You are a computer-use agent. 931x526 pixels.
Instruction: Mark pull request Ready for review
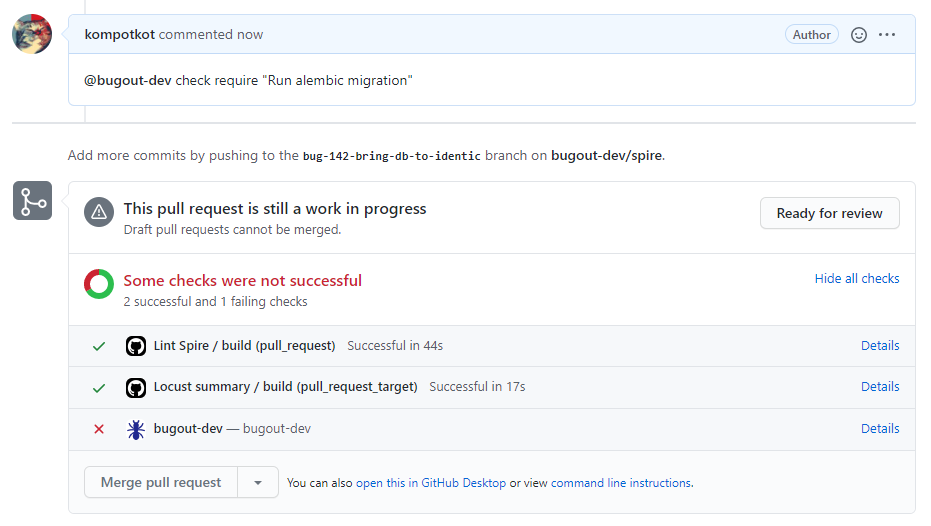click(829, 213)
